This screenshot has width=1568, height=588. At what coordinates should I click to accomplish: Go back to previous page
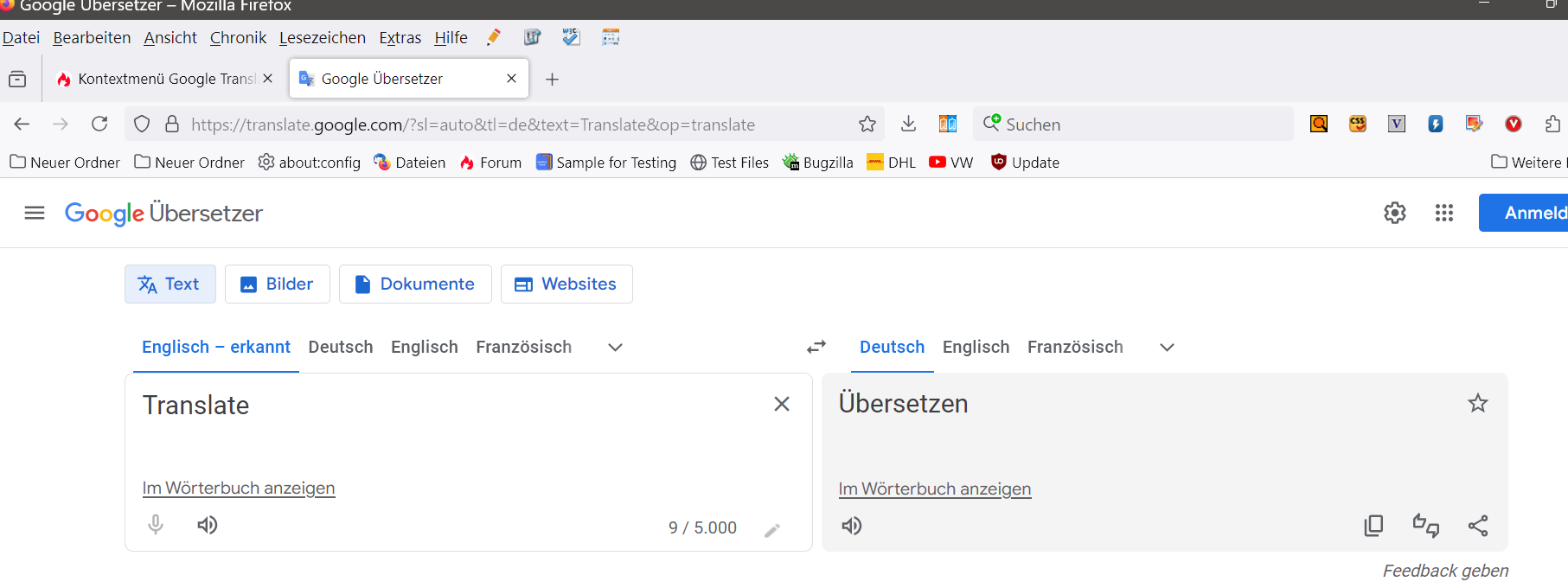[x=22, y=125]
